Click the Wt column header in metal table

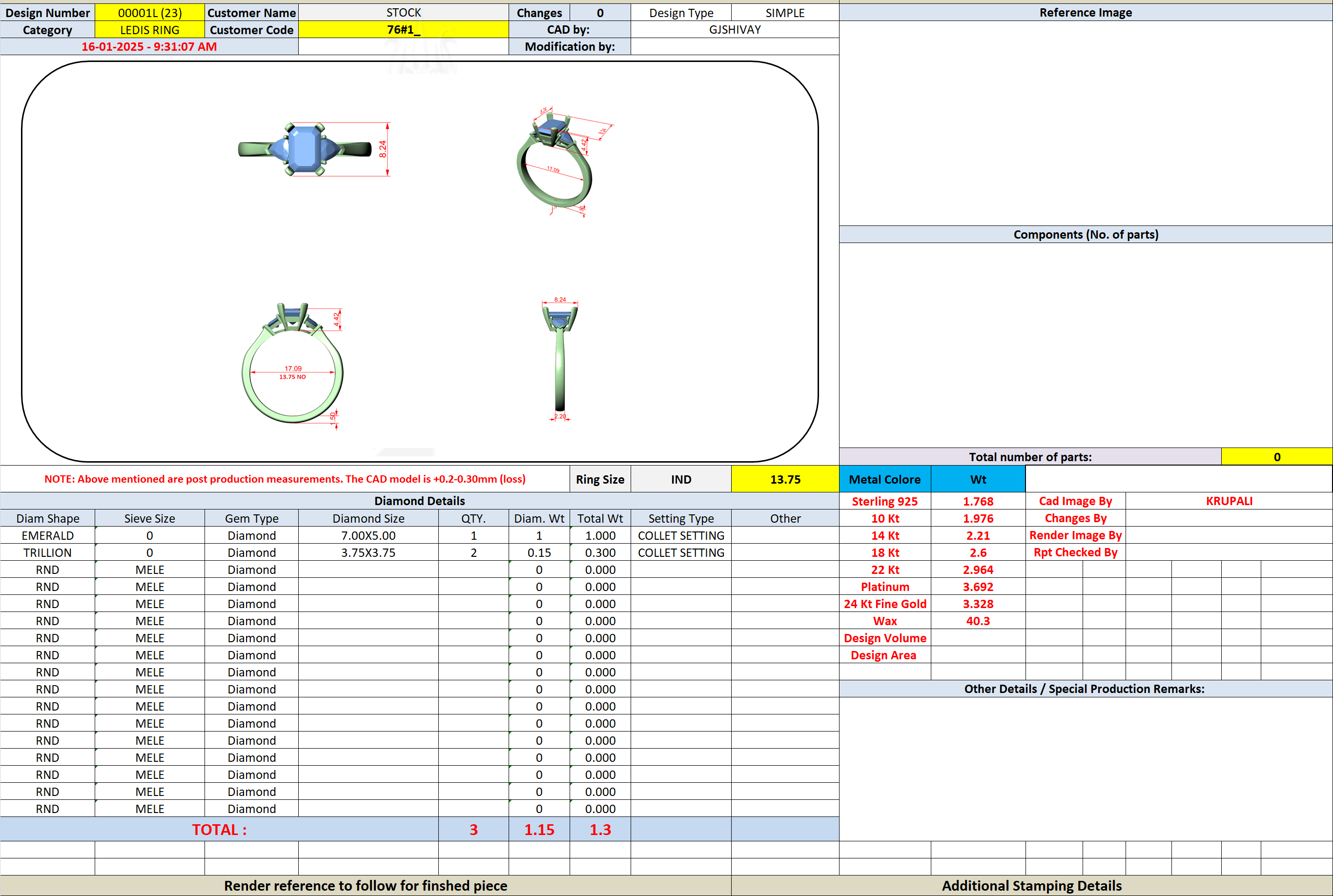point(978,479)
